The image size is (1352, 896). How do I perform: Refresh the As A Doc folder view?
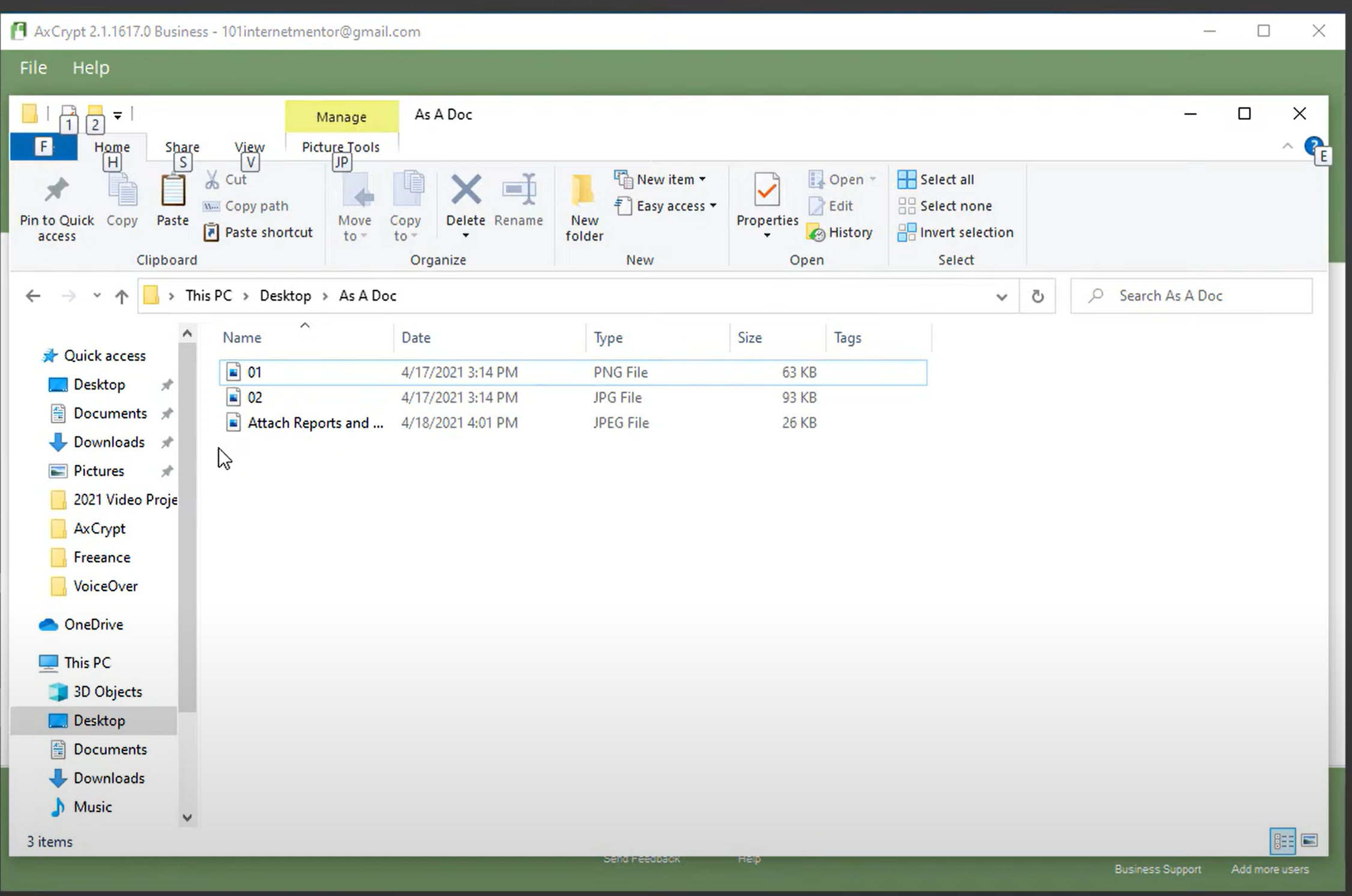(x=1037, y=296)
